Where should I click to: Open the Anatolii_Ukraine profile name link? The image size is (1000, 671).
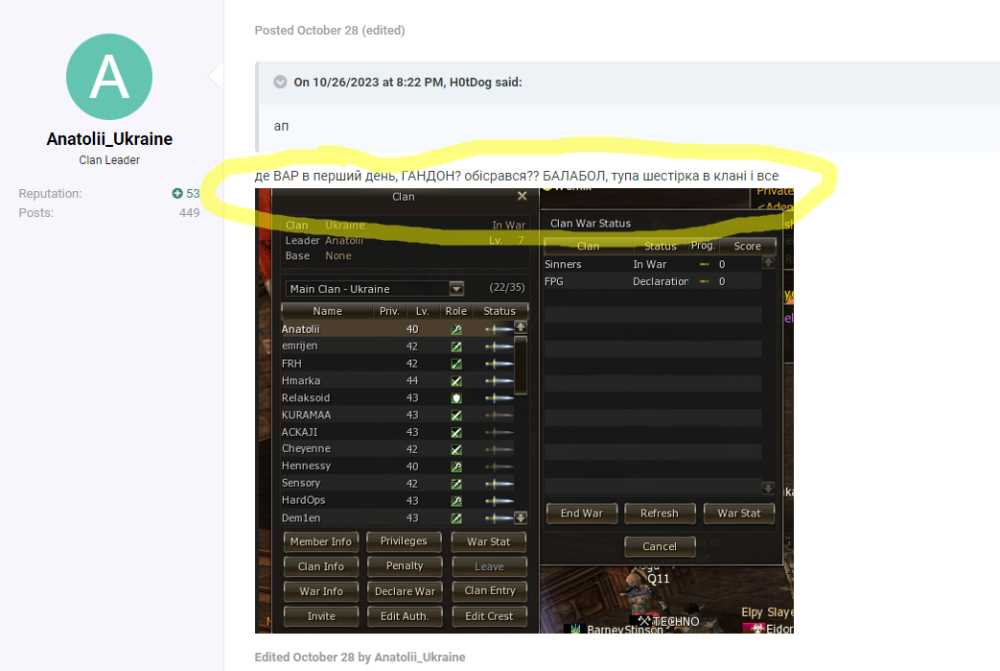tap(109, 139)
